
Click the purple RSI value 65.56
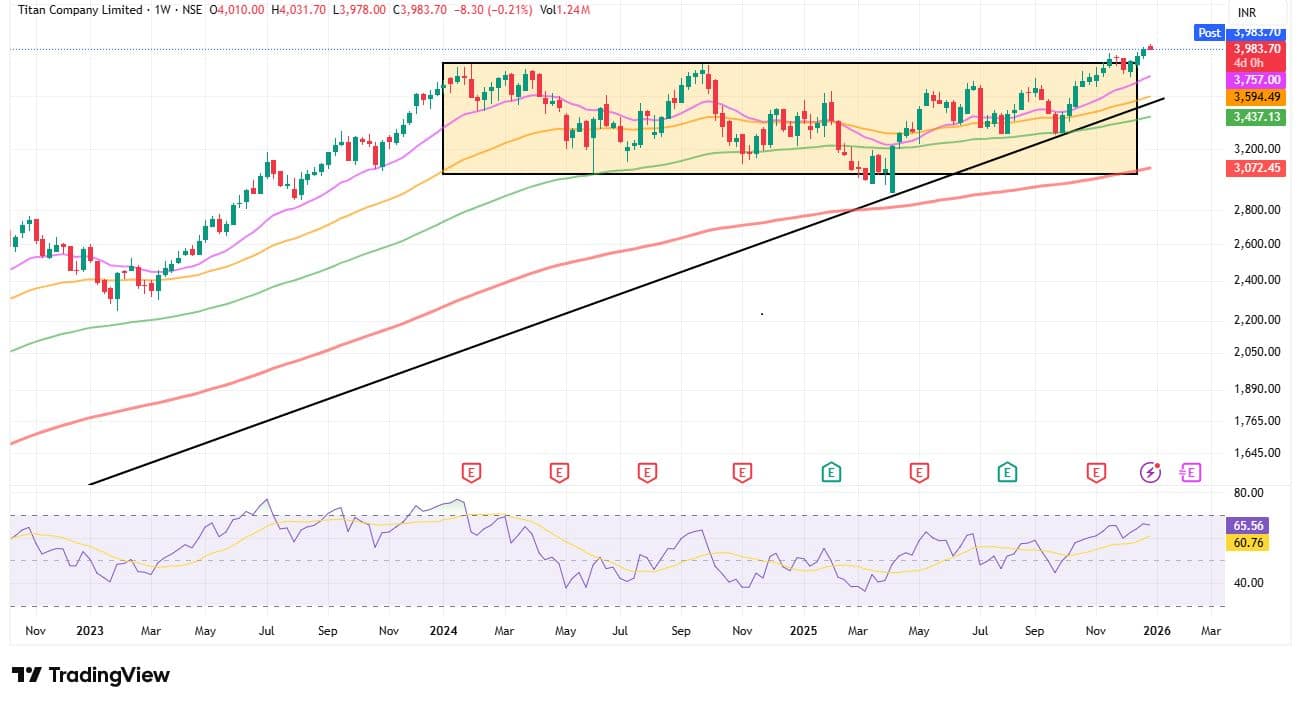coord(1250,525)
